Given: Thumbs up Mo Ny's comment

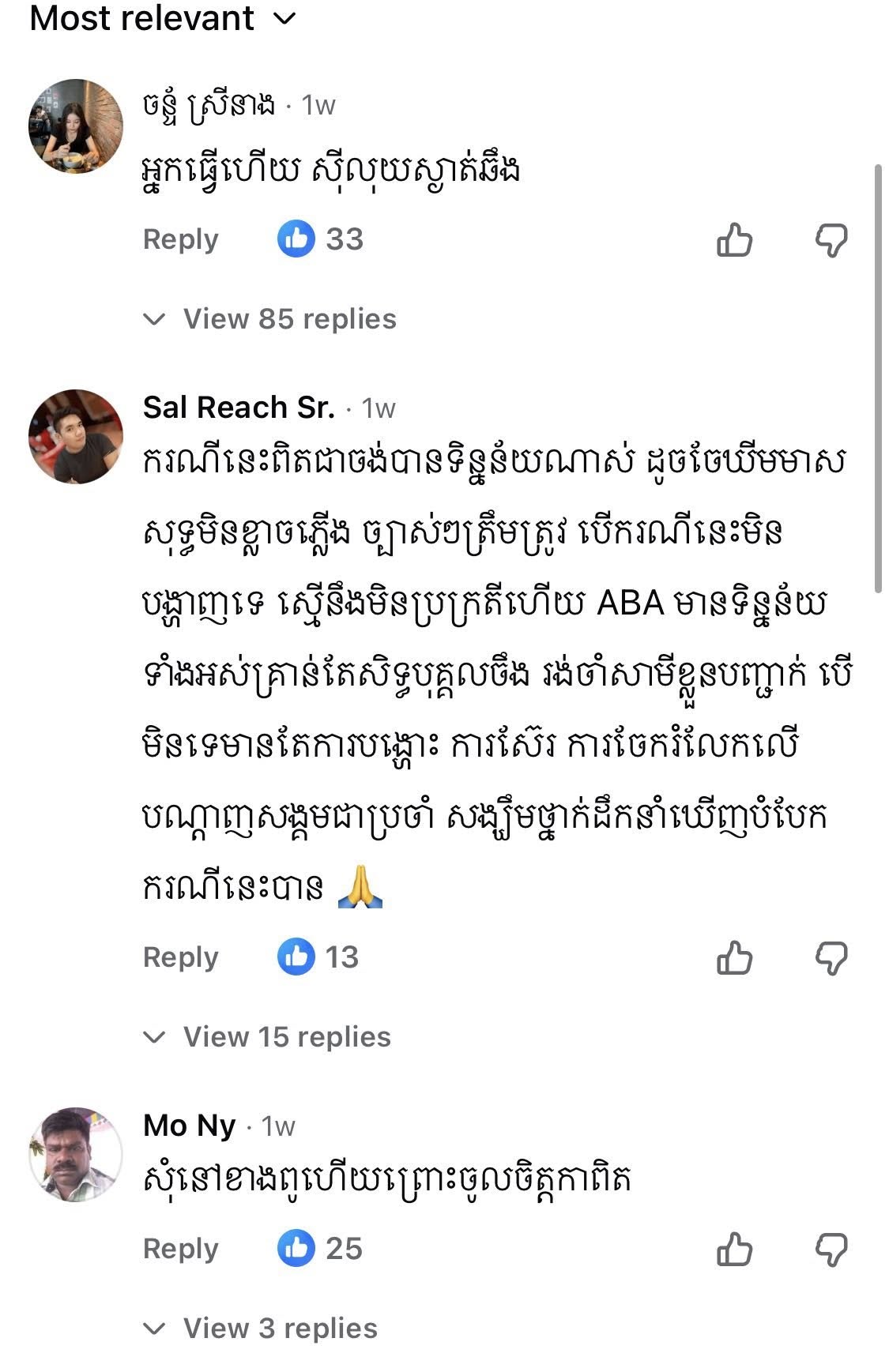Looking at the screenshot, I should pyautogui.click(x=734, y=1250).
